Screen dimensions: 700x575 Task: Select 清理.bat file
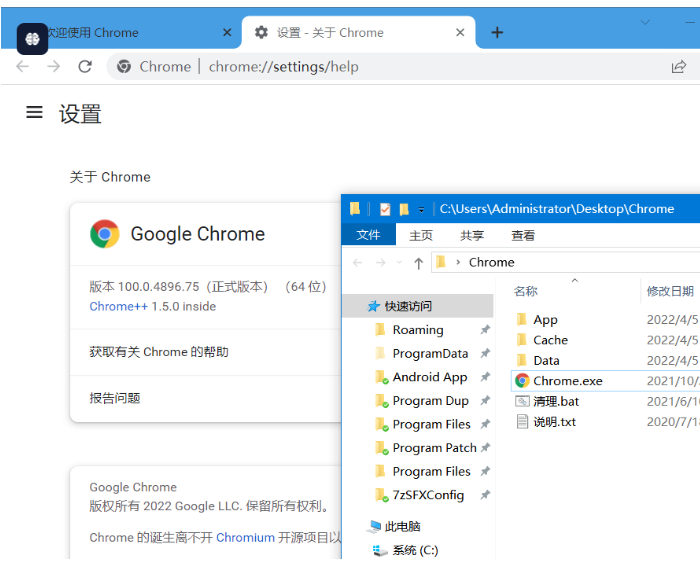(x=556, y=402)
